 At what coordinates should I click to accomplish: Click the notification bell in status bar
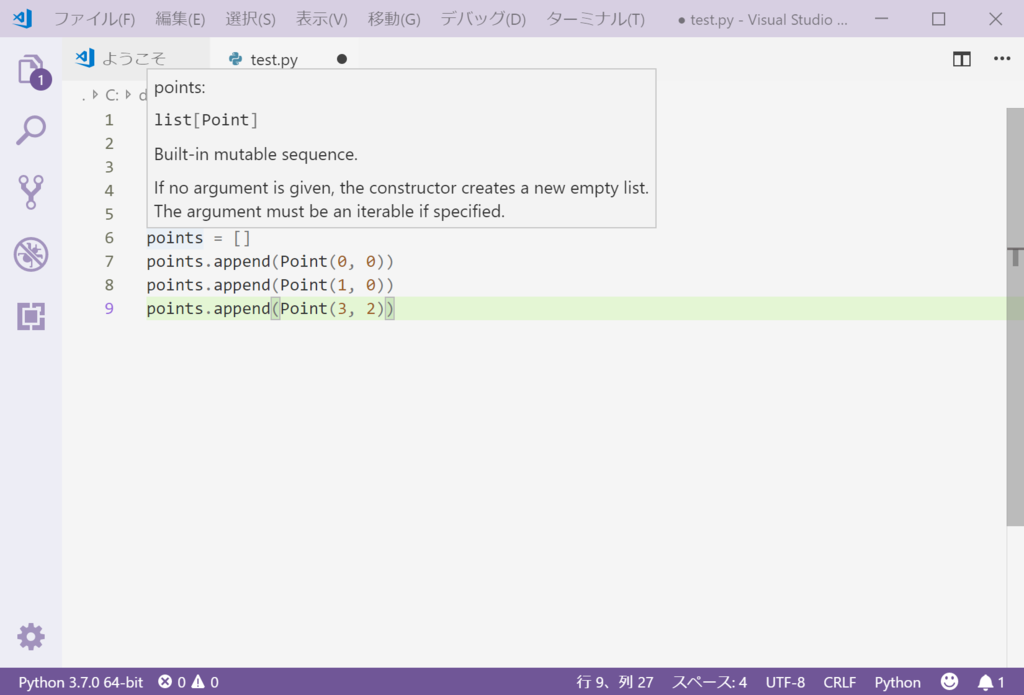pos(985,683)
